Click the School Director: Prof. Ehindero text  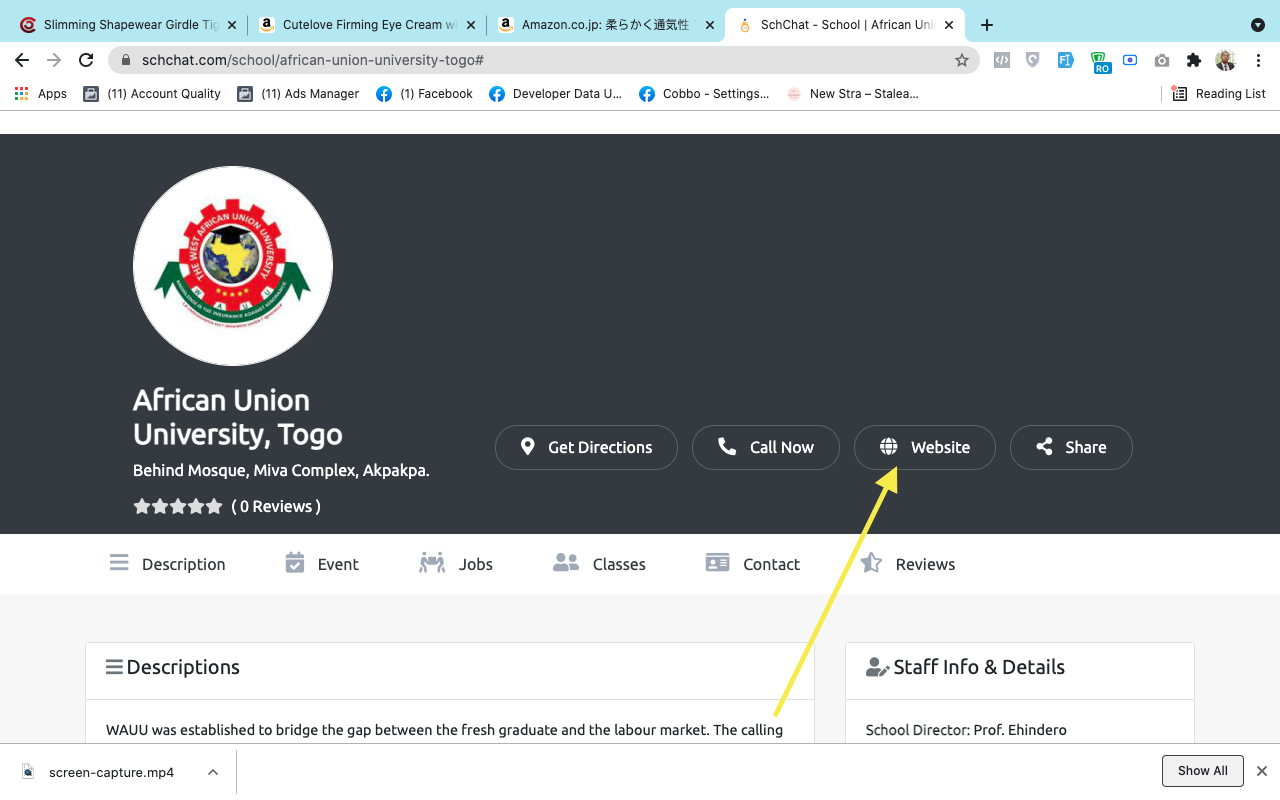[x=966, y=730]
